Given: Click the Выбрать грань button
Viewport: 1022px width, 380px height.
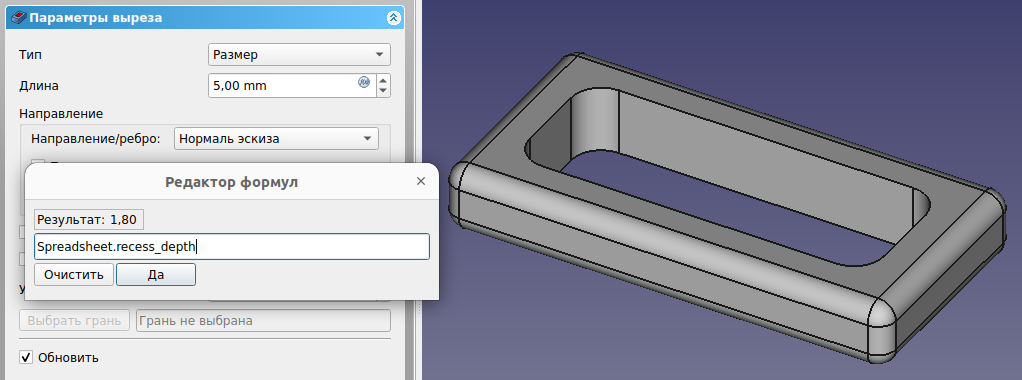Looking at the screenshot, I should click(x=75, y=321).
